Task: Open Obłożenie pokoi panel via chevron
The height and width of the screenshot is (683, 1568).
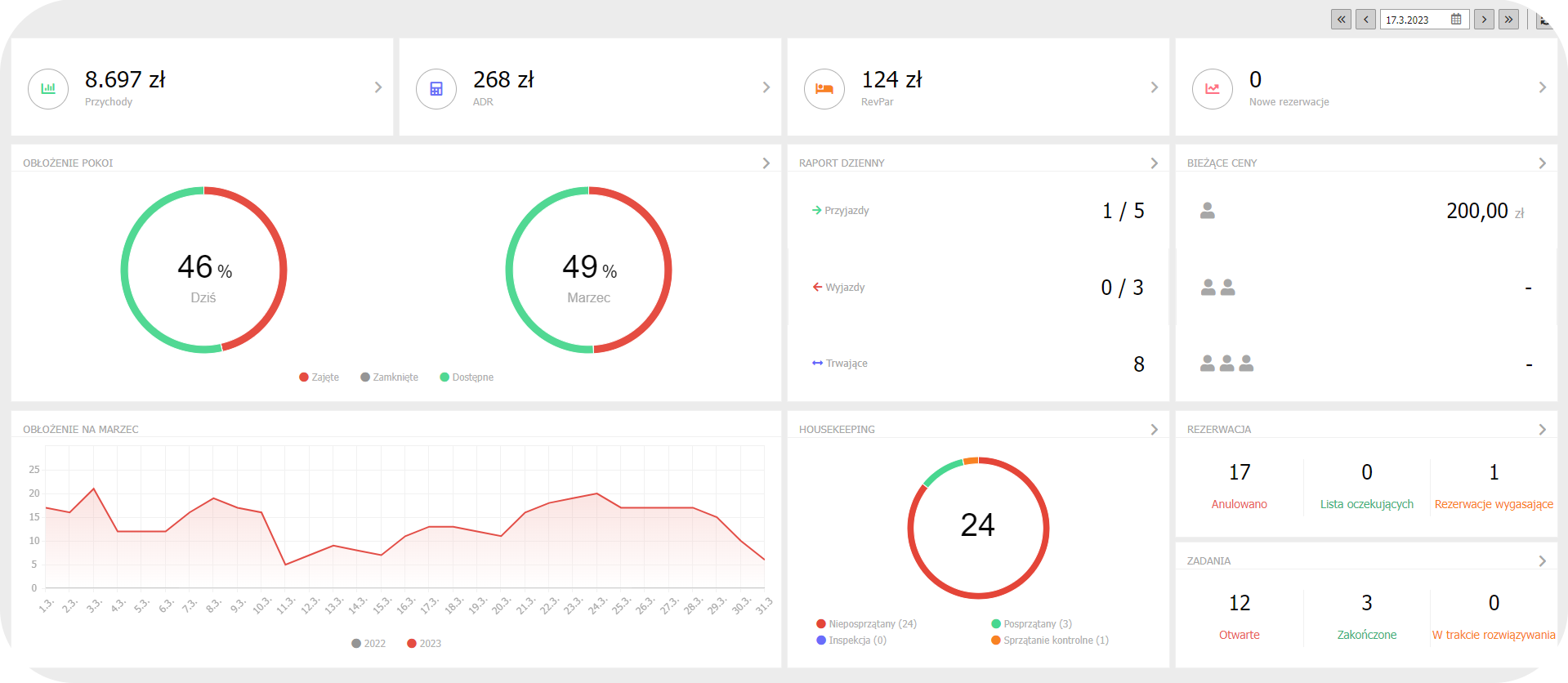Action: coord(766,163)
